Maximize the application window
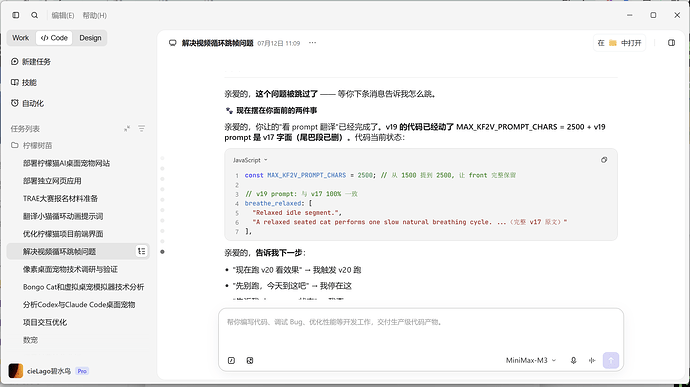Viewport: 690px width, 387px height. pyautogui.click(x=653, y=15)
